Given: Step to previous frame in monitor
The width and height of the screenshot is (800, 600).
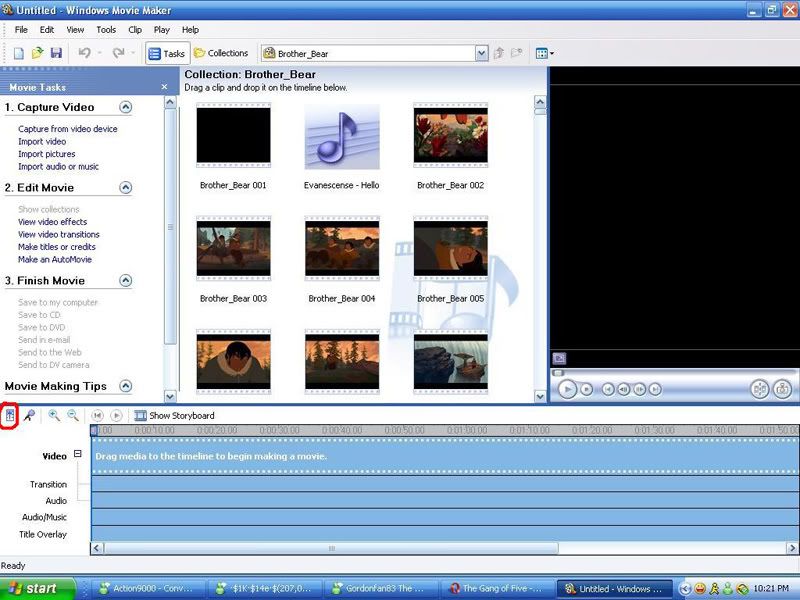Looking at the screenshot, I should 623,389.
